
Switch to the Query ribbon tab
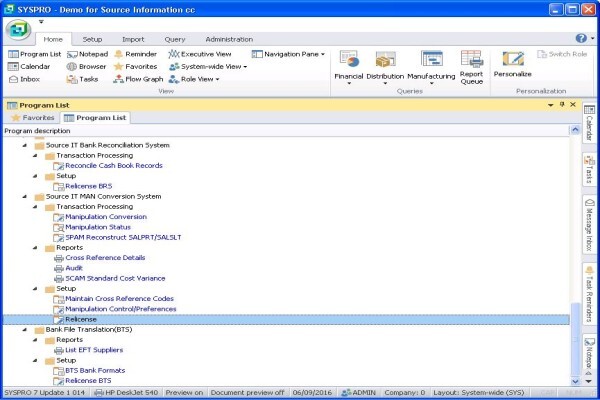coord(175,39)
